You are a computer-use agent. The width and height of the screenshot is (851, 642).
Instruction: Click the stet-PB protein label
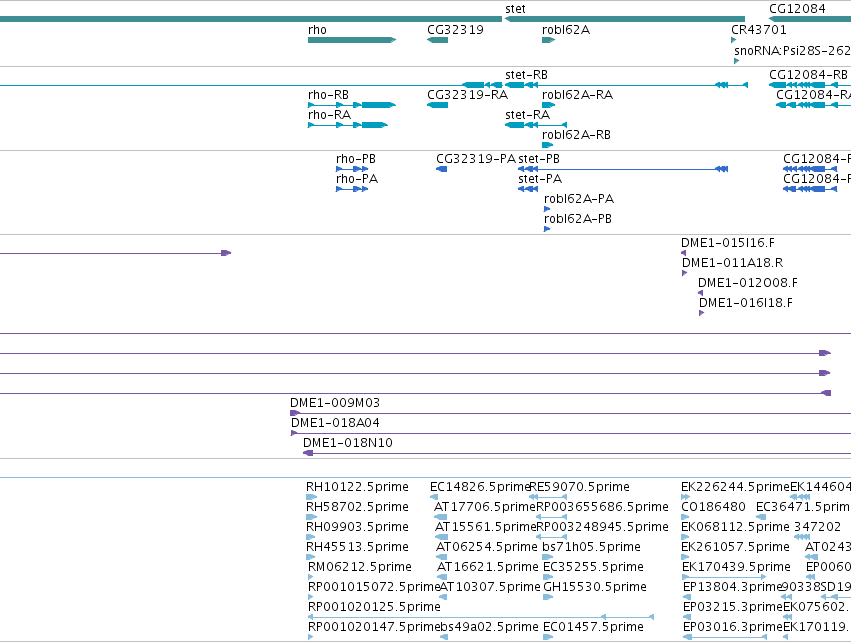538,159
